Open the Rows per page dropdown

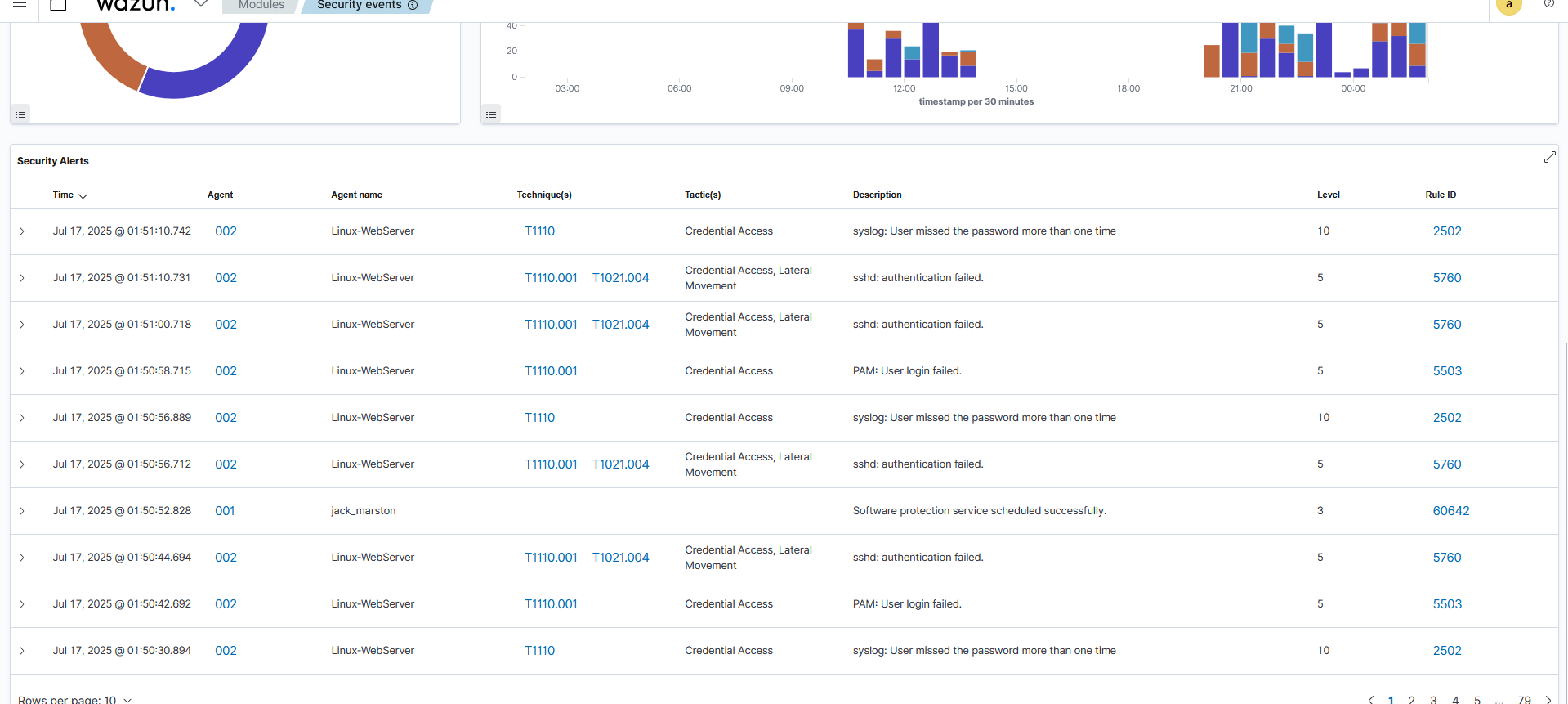tap(74, 699)
